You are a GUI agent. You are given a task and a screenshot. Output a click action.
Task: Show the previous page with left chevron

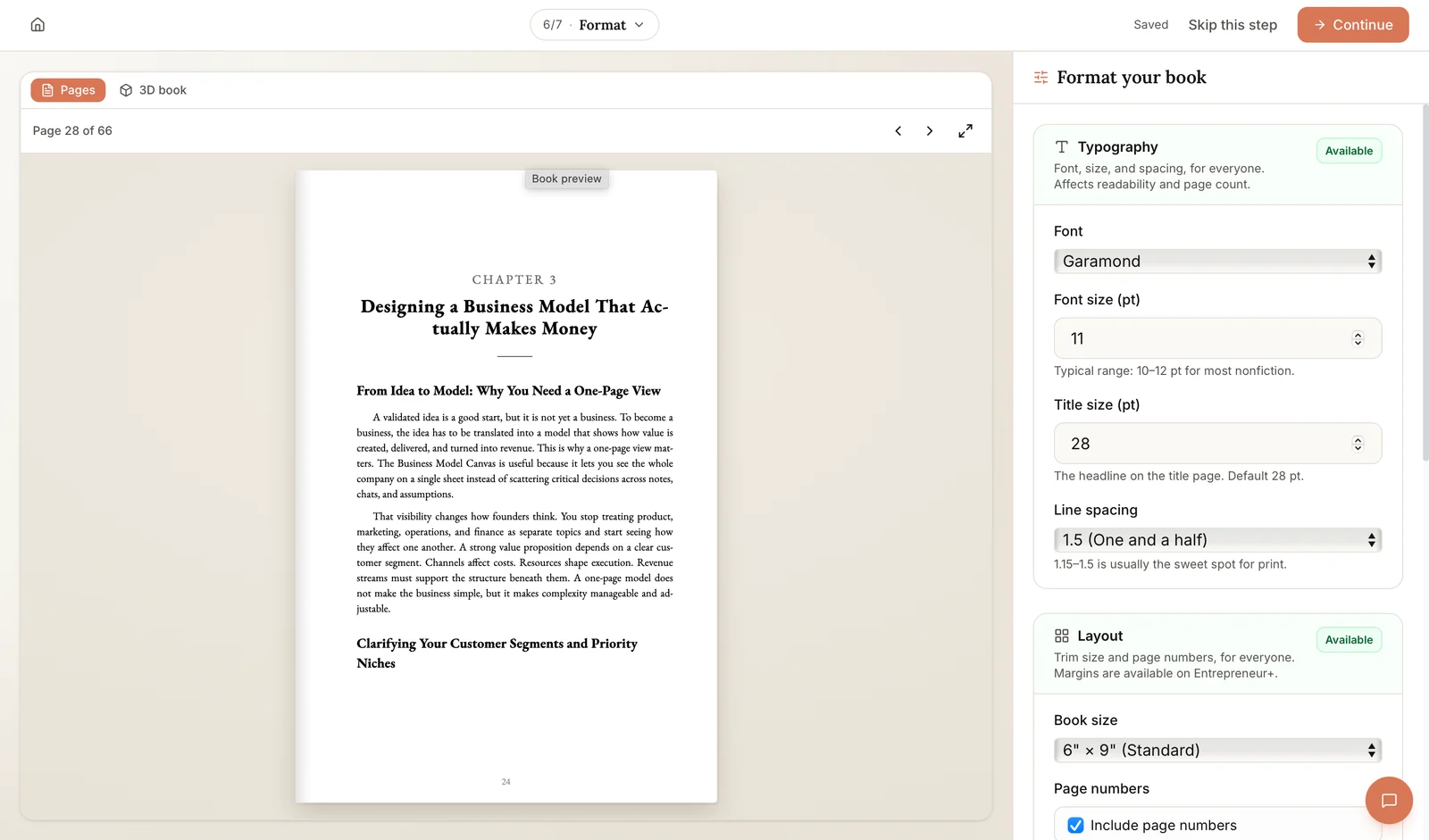tap(898, 131)
